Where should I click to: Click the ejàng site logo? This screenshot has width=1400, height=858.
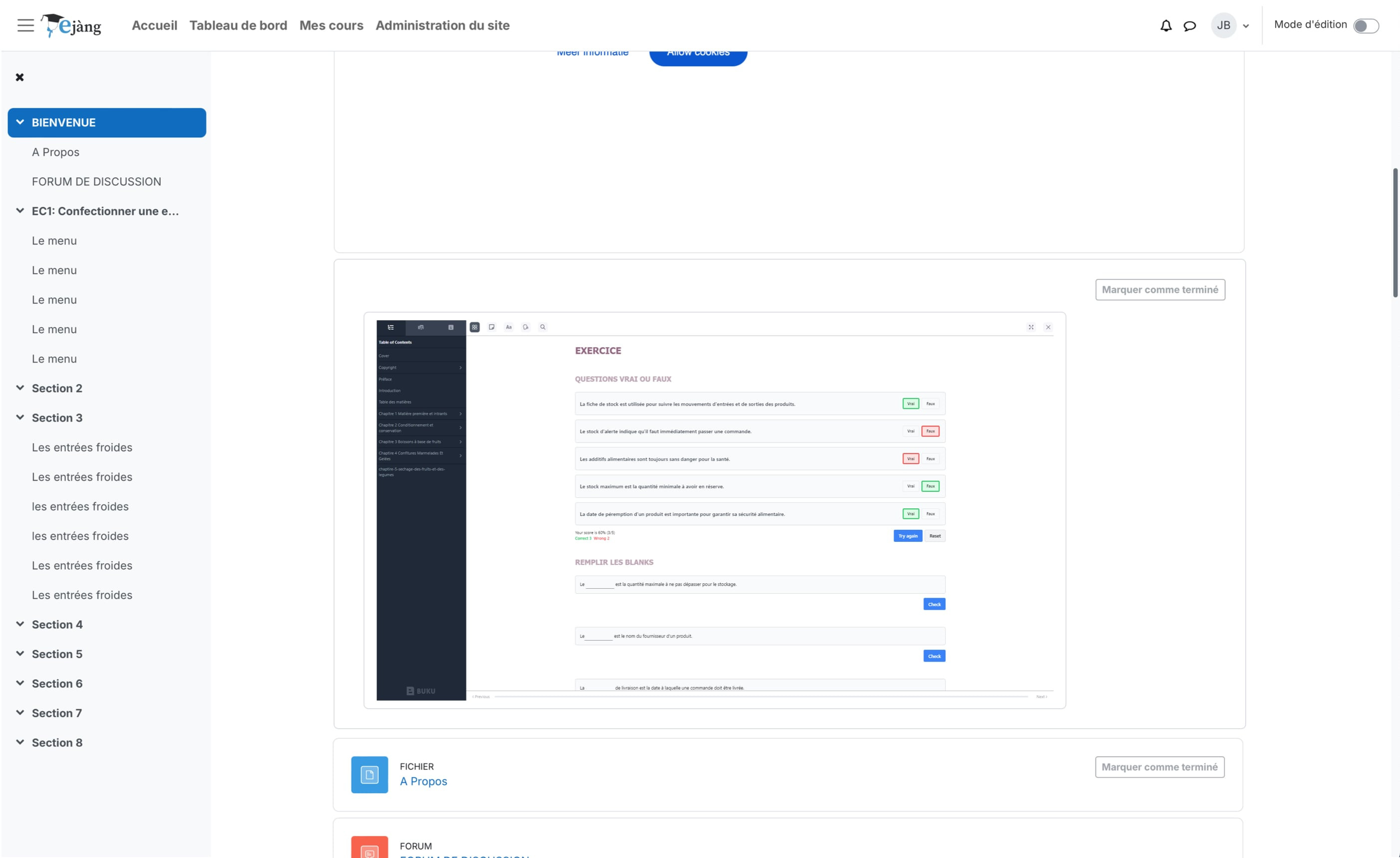71,25
